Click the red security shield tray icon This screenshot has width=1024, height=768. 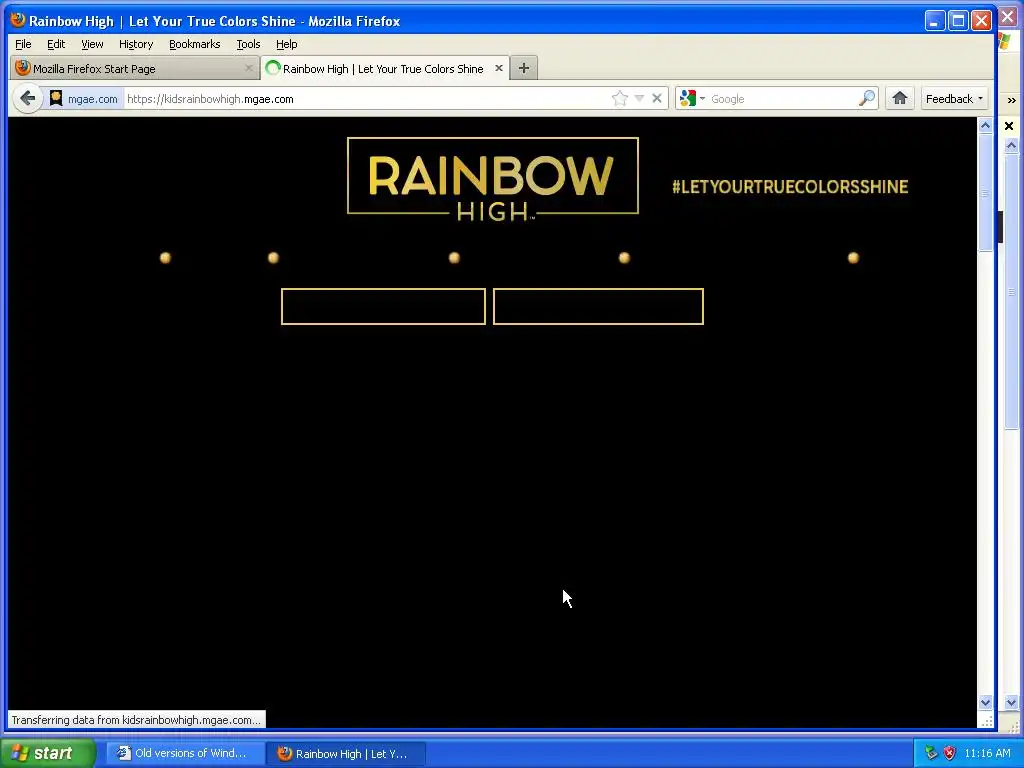[x=949, y=753]
